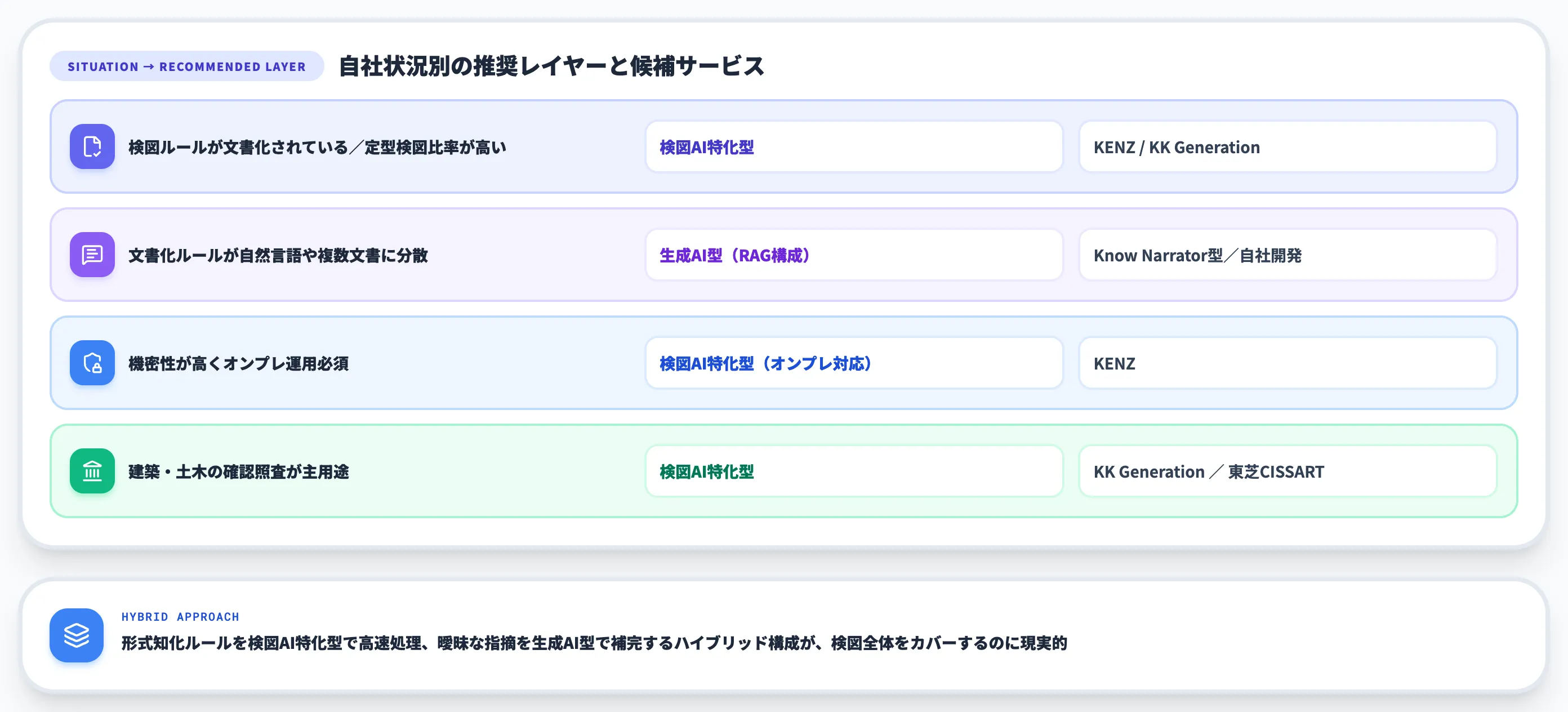Click the stacked layers Hybrid Approach icon

tap(76, 635)
